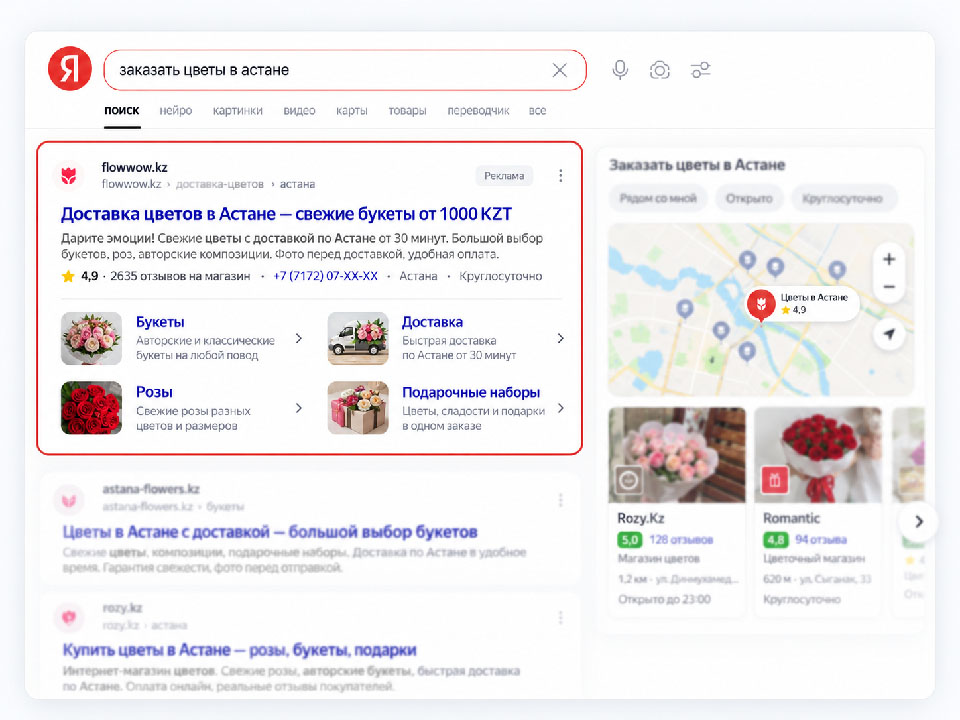Click the star rating 4,9 in flowwow ad

[80, 276]
